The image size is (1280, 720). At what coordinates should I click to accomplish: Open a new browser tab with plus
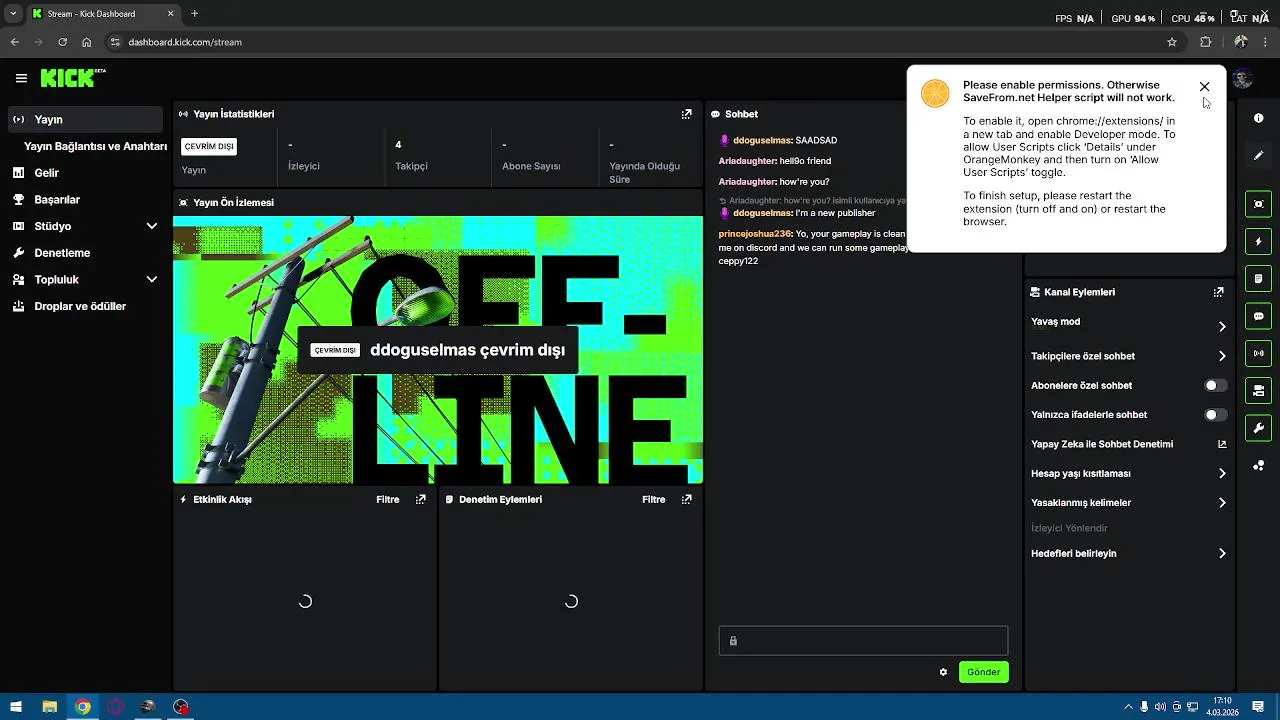pos(194,14)
